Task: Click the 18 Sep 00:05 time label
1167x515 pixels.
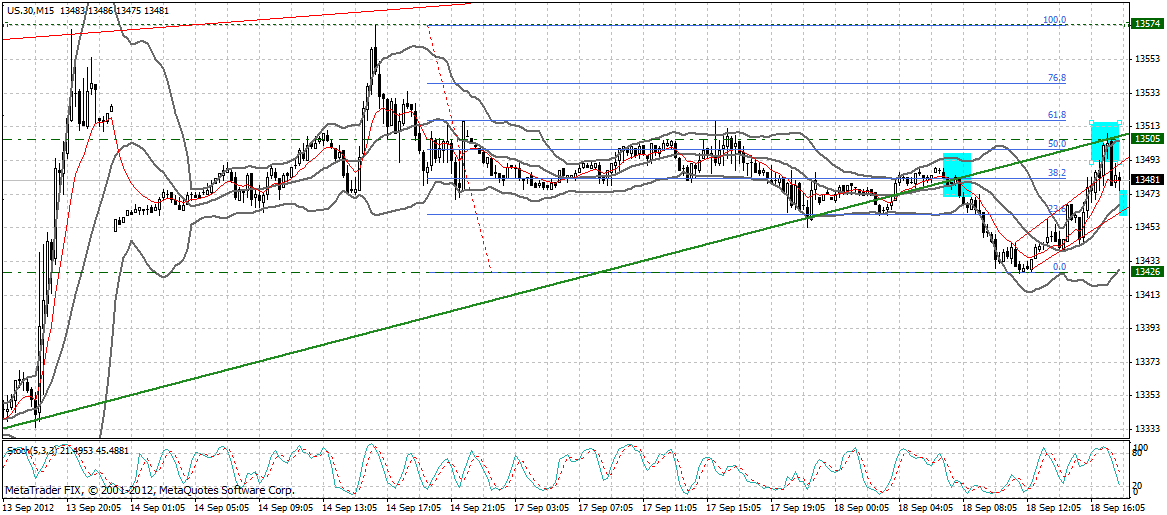Action: 860,508
